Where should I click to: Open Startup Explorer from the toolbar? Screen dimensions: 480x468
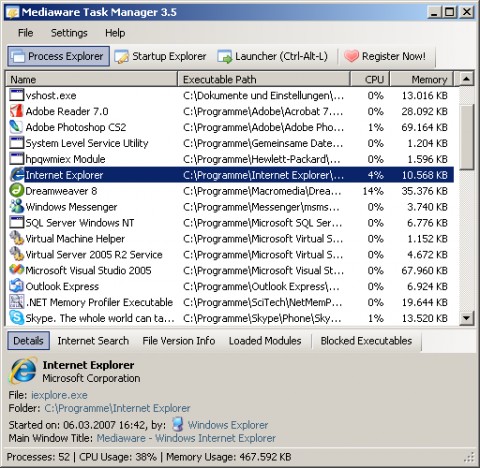[x=160, y=56]
